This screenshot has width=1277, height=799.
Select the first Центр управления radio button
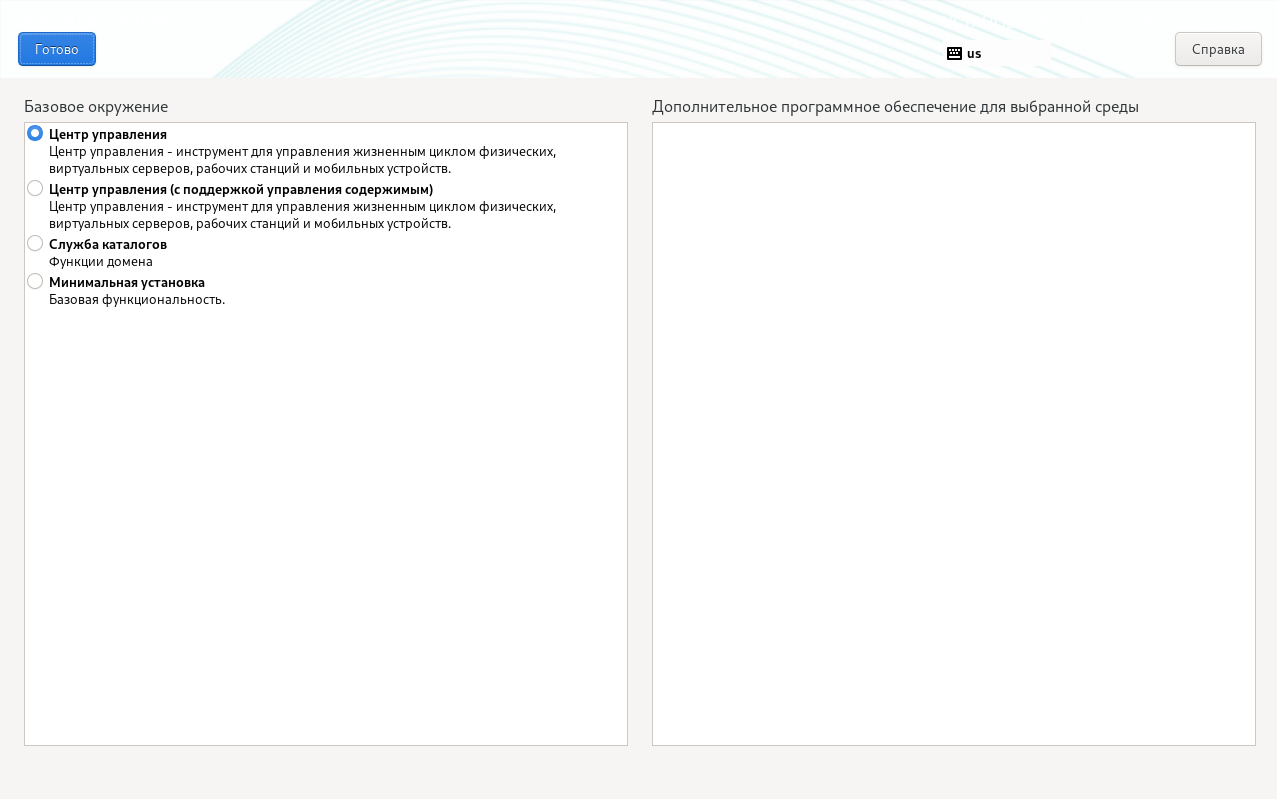click(x=35, y=133)
